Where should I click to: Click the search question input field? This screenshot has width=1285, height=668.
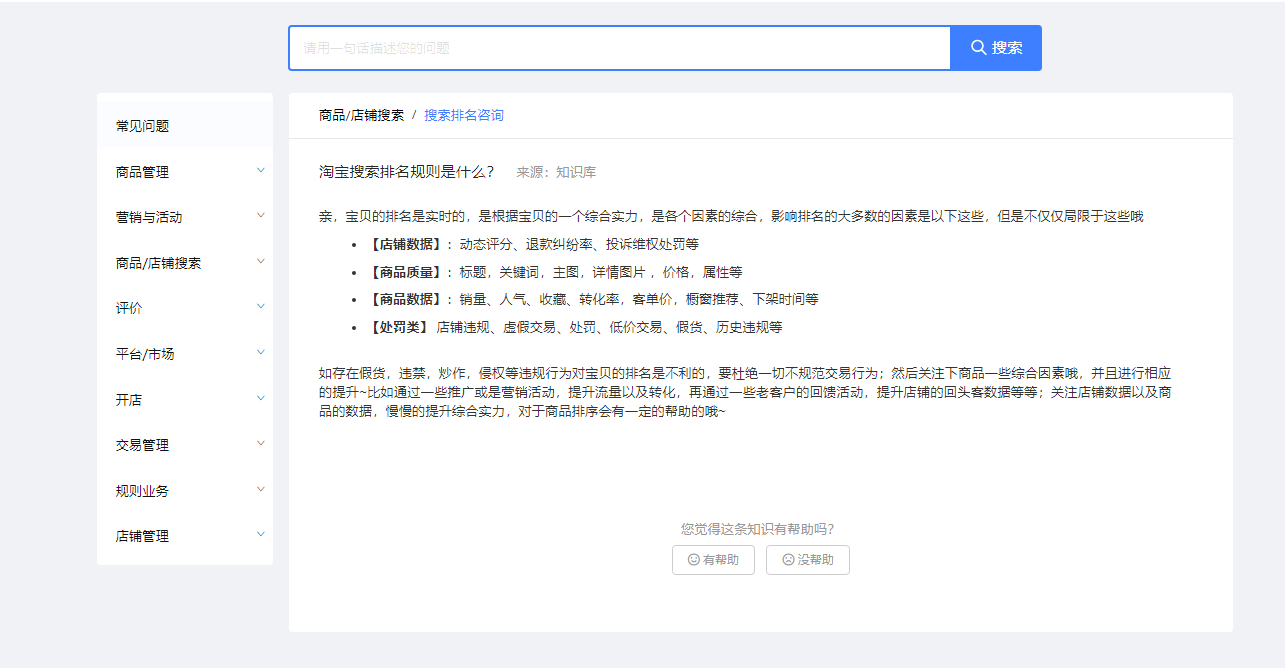pyautogui.click(x=619, y=48)
